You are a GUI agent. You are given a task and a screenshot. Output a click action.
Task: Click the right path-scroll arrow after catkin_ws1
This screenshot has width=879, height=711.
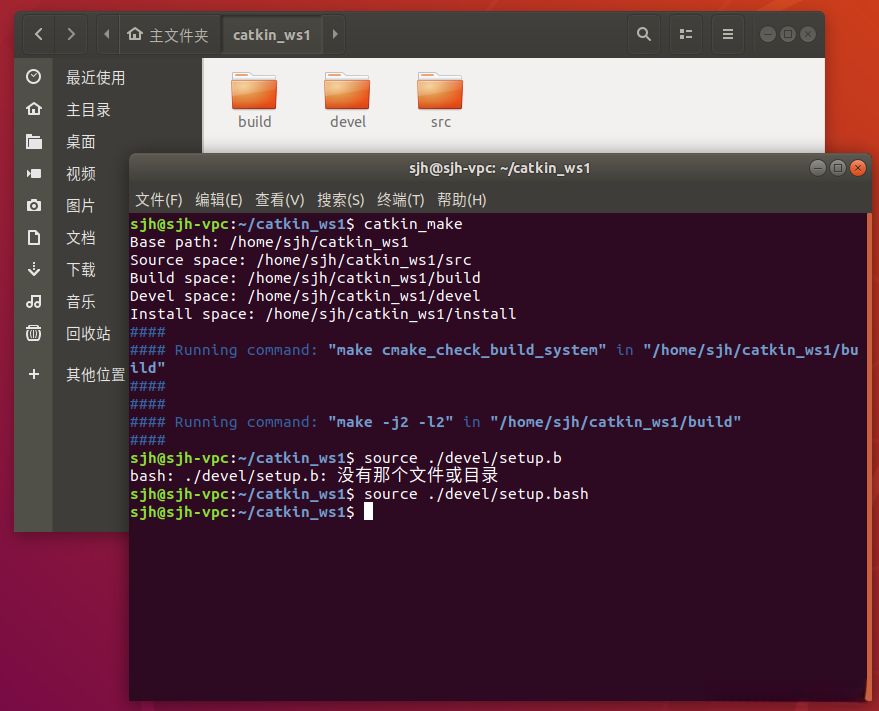pyautogui.click(x=335, y=34)
